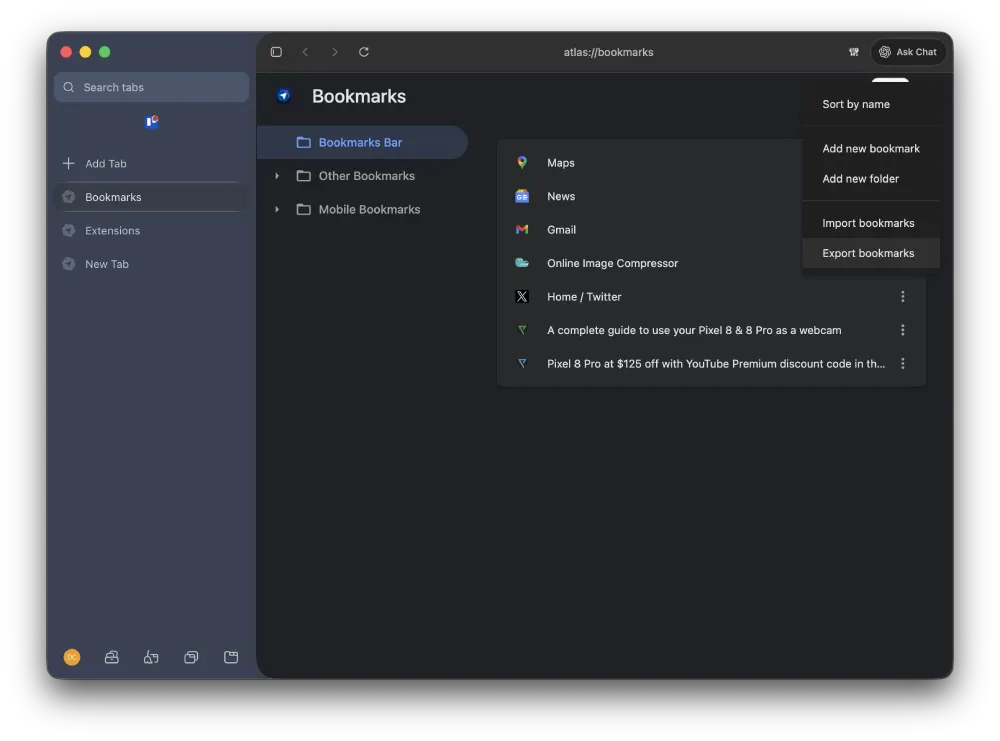Reload the bookmarks page

pos(364,52)
